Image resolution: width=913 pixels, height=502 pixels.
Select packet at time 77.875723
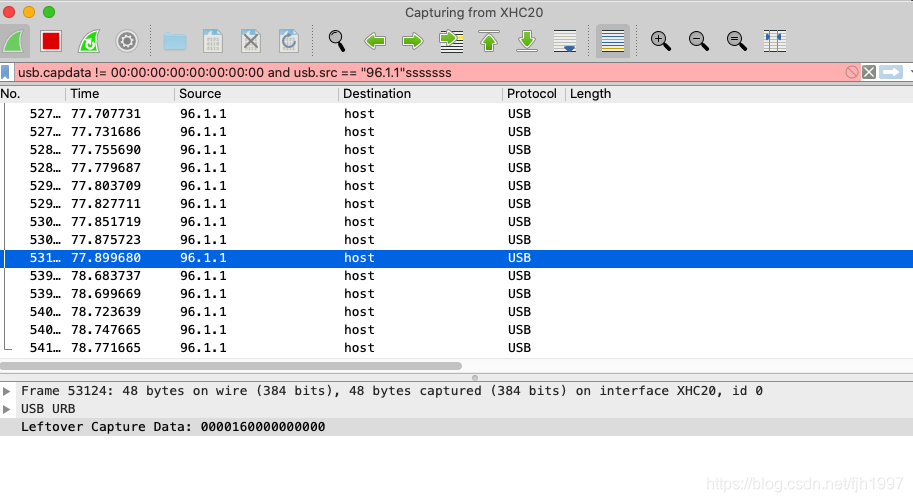coord(456,240)
